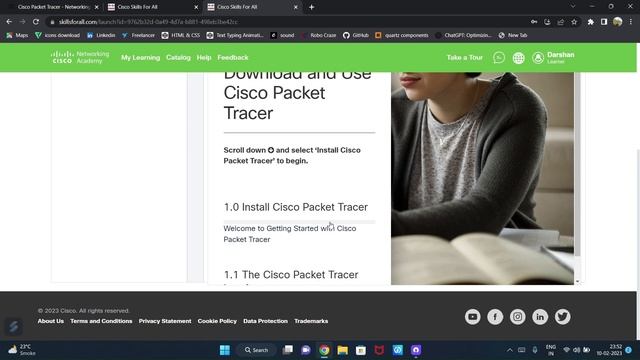Open Data Protection footer link

[x=265, y=321]
